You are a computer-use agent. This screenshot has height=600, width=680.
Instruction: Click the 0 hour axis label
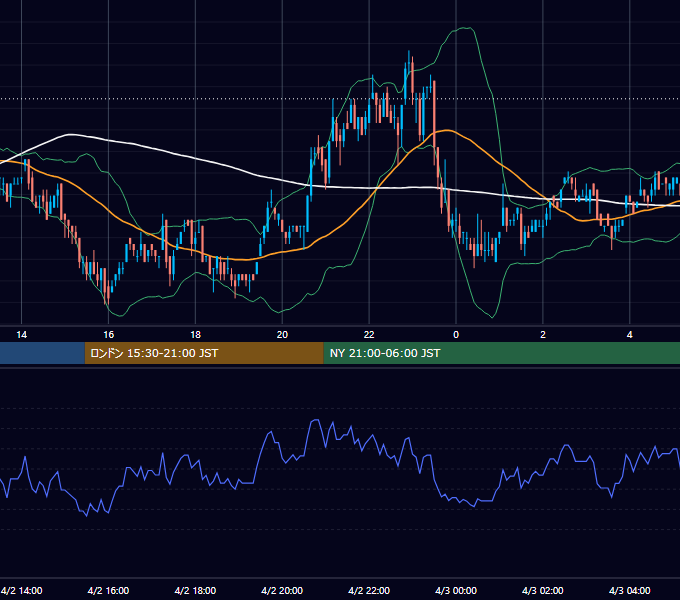[x=456, y=335]
